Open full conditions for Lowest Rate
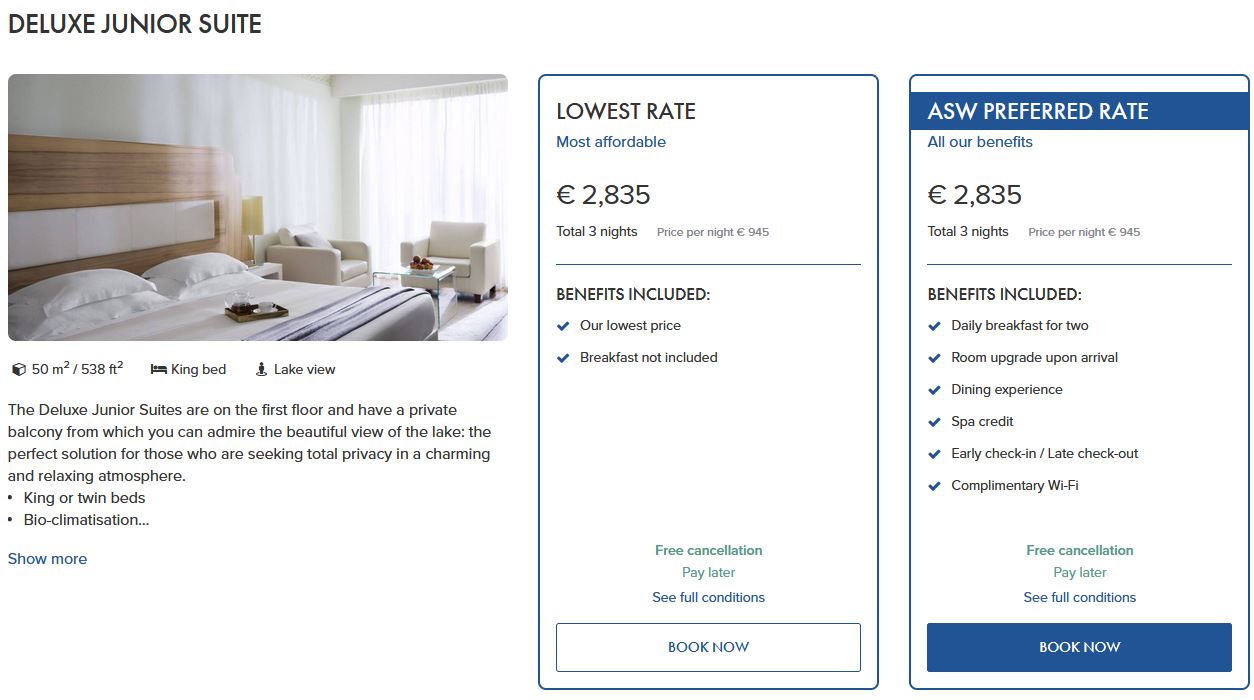This screenshot has height=700, width=1254. 708,597
